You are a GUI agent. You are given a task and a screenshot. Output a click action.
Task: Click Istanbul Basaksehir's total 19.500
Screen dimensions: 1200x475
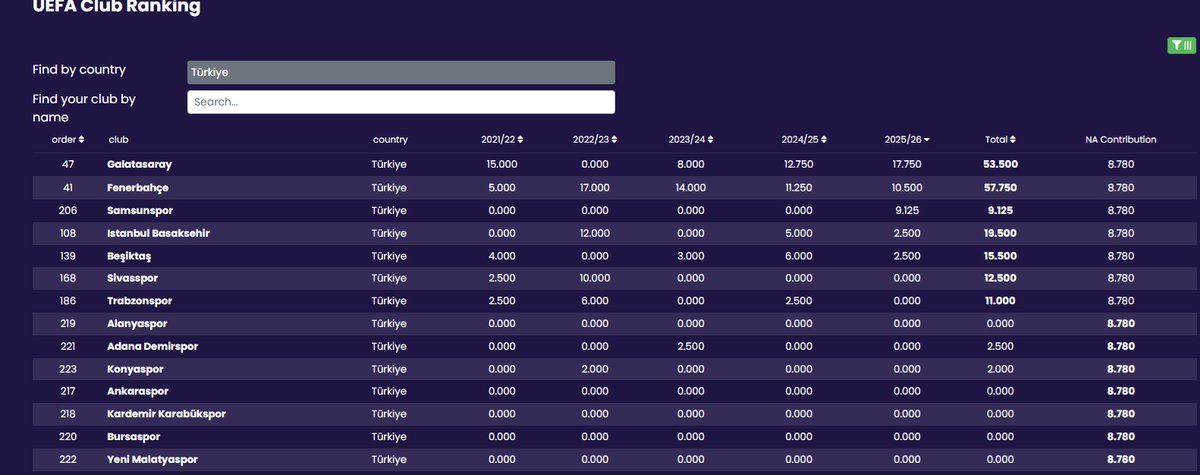pos(1000,233)
